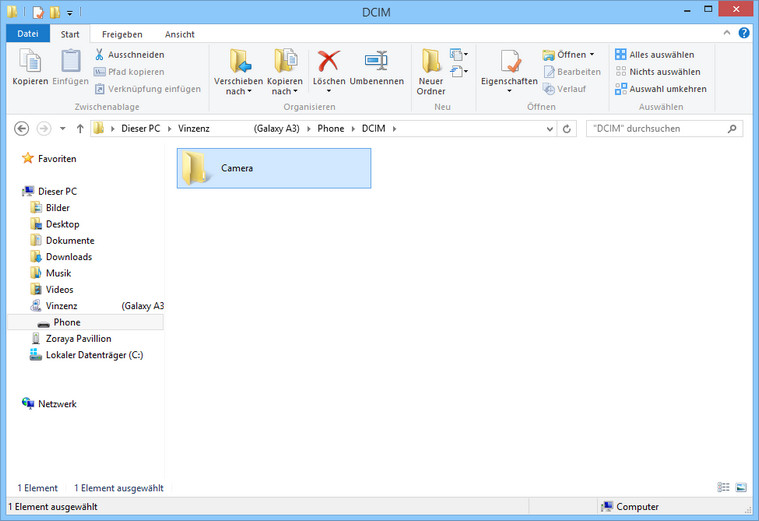Click Verknüpfung einfügen option

(147, 89)
